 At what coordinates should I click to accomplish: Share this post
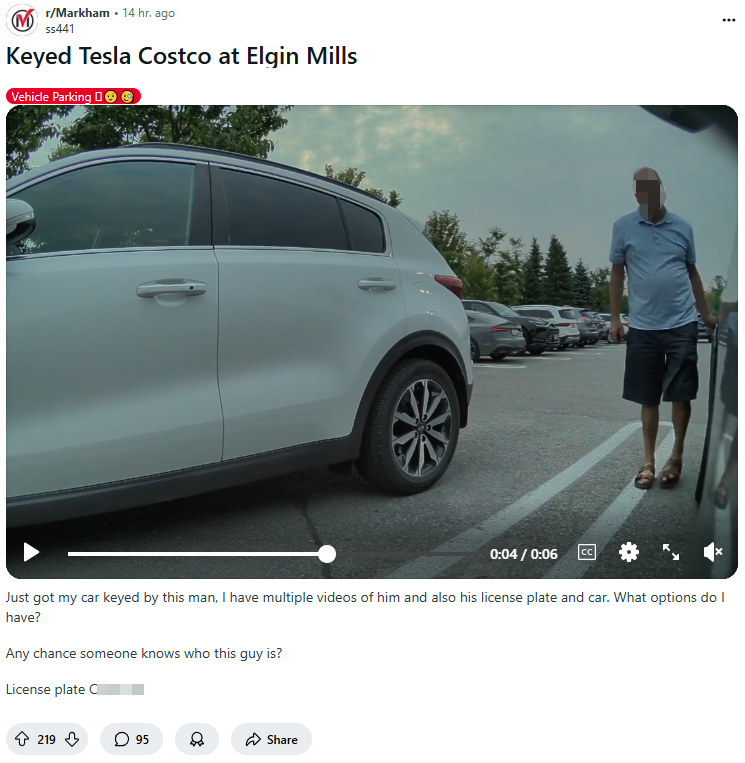tap(271, 739)
